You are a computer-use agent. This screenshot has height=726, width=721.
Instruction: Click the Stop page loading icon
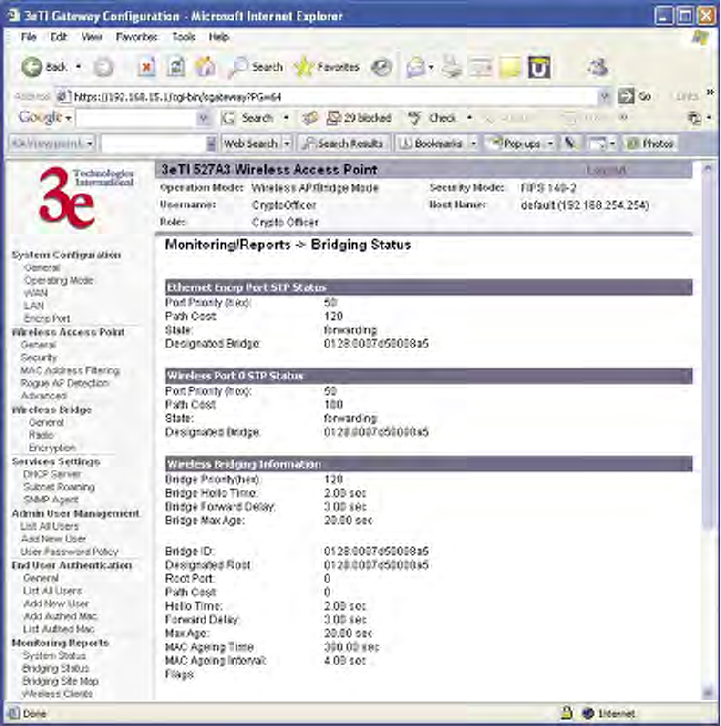tap(146, 68)
